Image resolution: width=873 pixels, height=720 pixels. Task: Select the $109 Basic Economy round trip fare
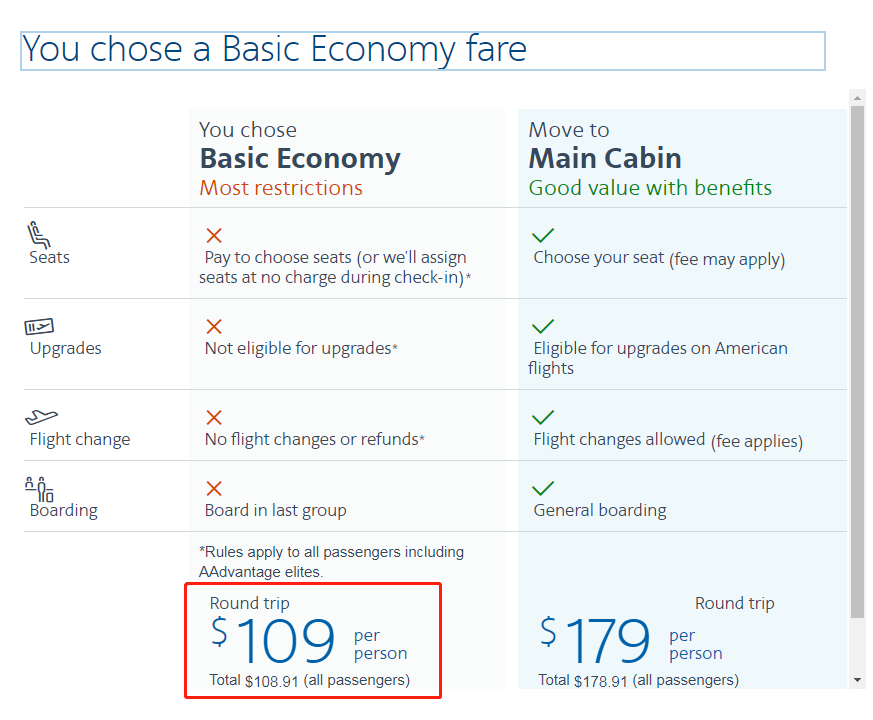pos(313,640)
